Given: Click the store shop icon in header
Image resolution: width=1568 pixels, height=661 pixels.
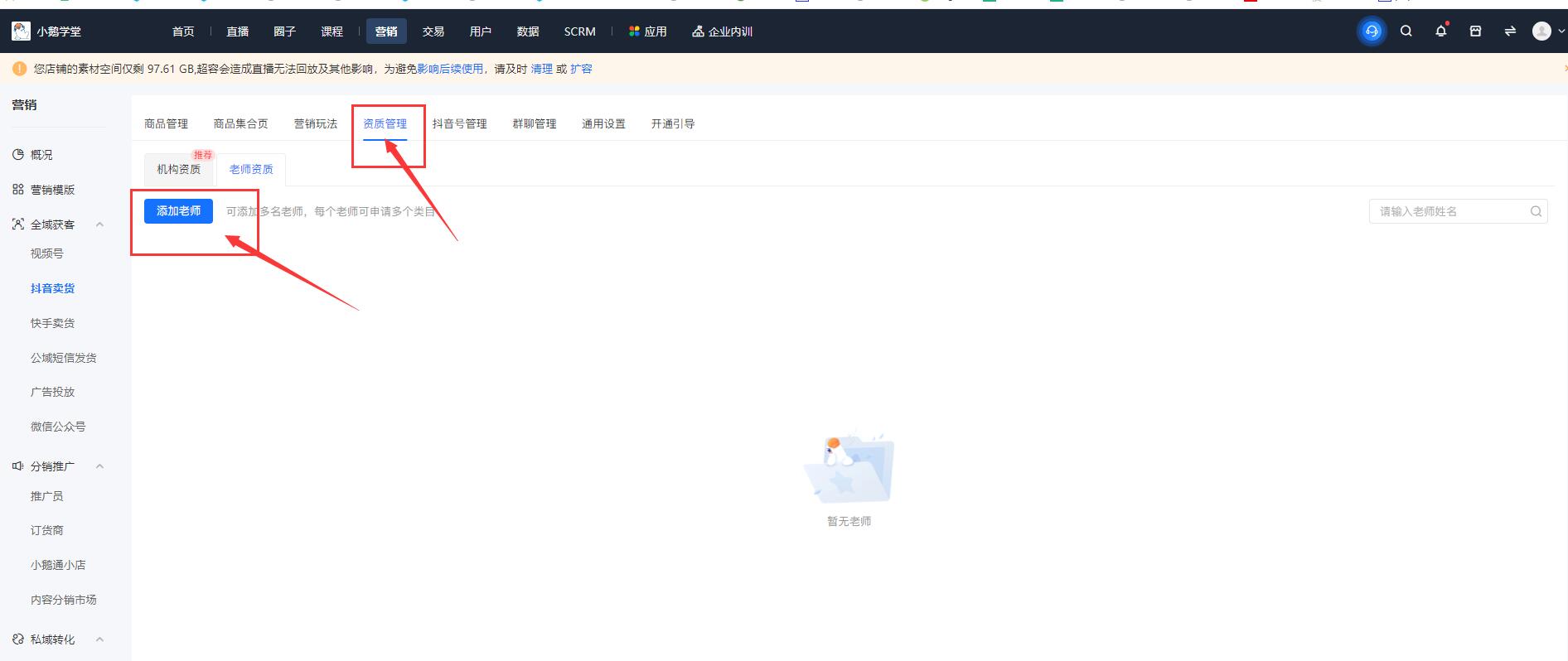Looking at the screenshot, I should 1475,31.
